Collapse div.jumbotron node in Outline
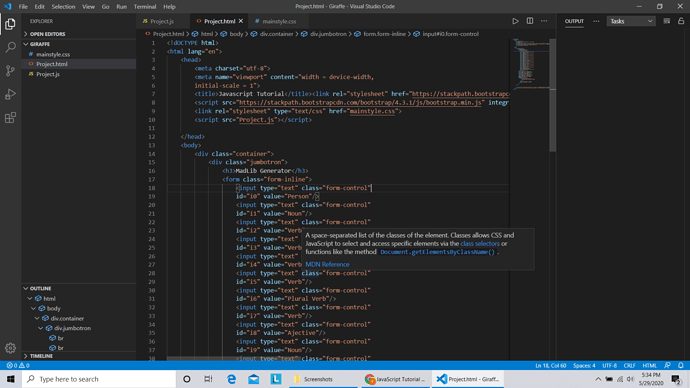The image size is (690, 388). tap(40, 328)
